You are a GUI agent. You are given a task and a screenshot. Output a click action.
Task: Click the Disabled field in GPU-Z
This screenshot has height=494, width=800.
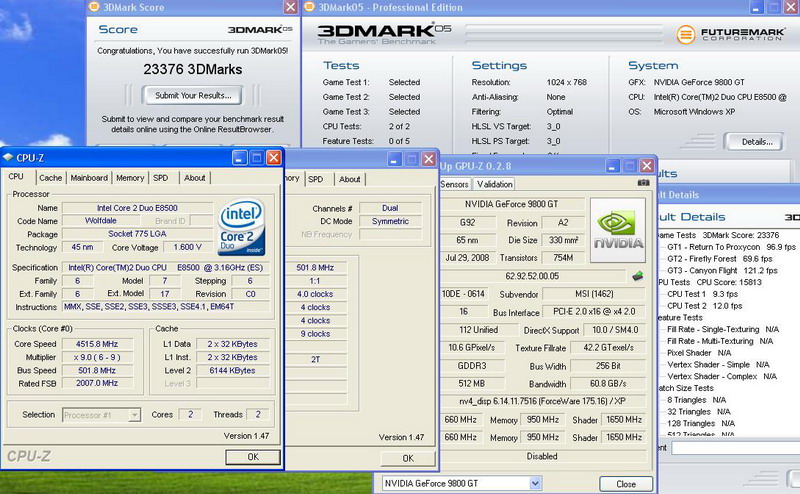[x=542, y=456]
